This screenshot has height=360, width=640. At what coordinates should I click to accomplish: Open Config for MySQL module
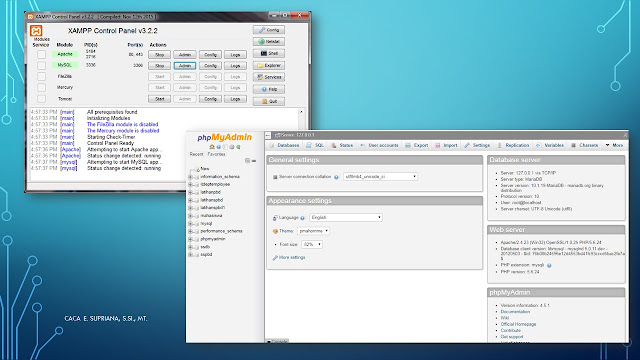210,66
